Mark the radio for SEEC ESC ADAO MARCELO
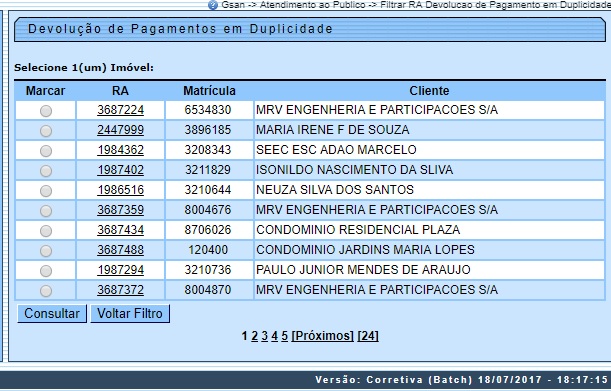611x391 pixels. click(x=46, y=151)
